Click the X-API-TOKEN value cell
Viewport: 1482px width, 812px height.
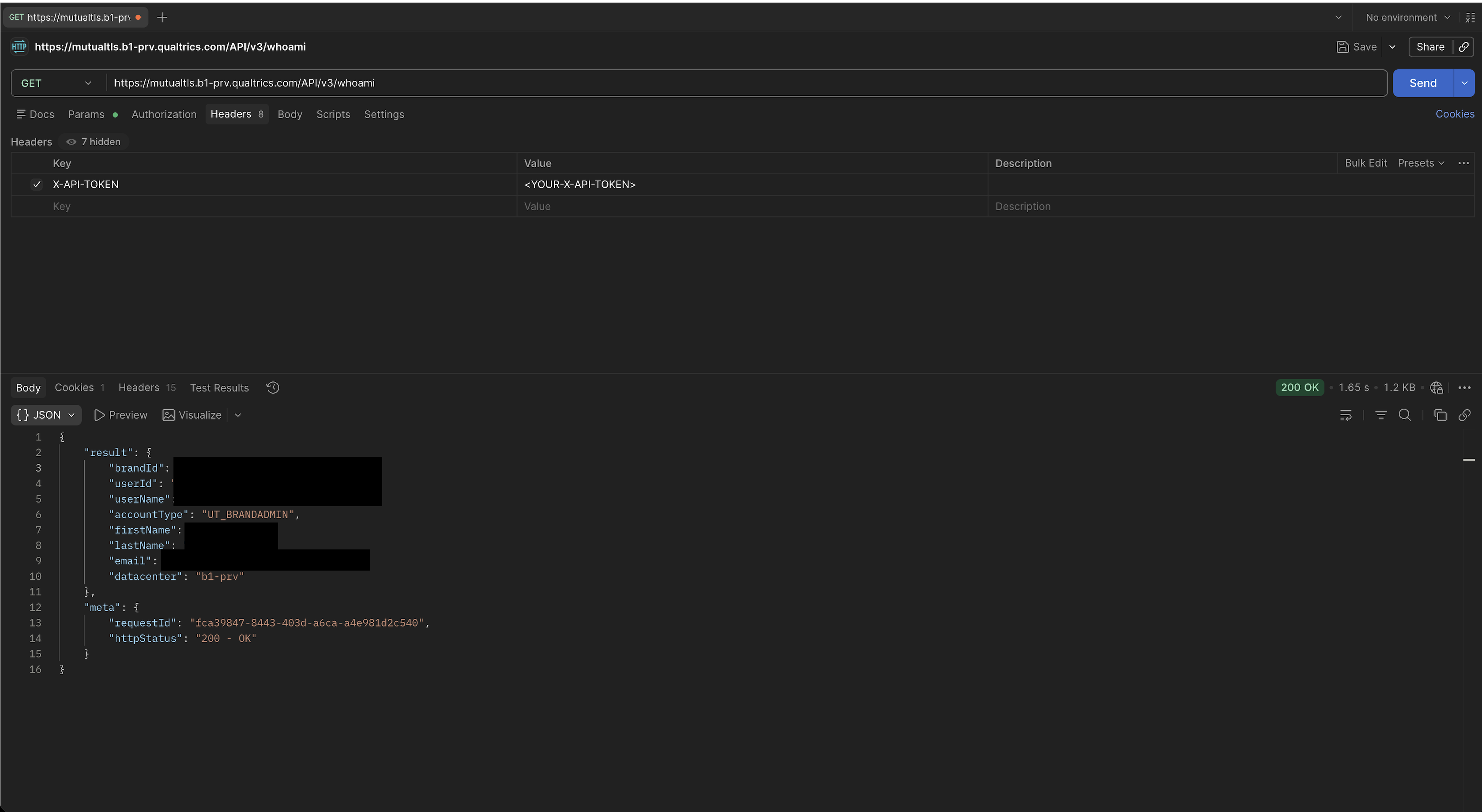pos(752,184)
